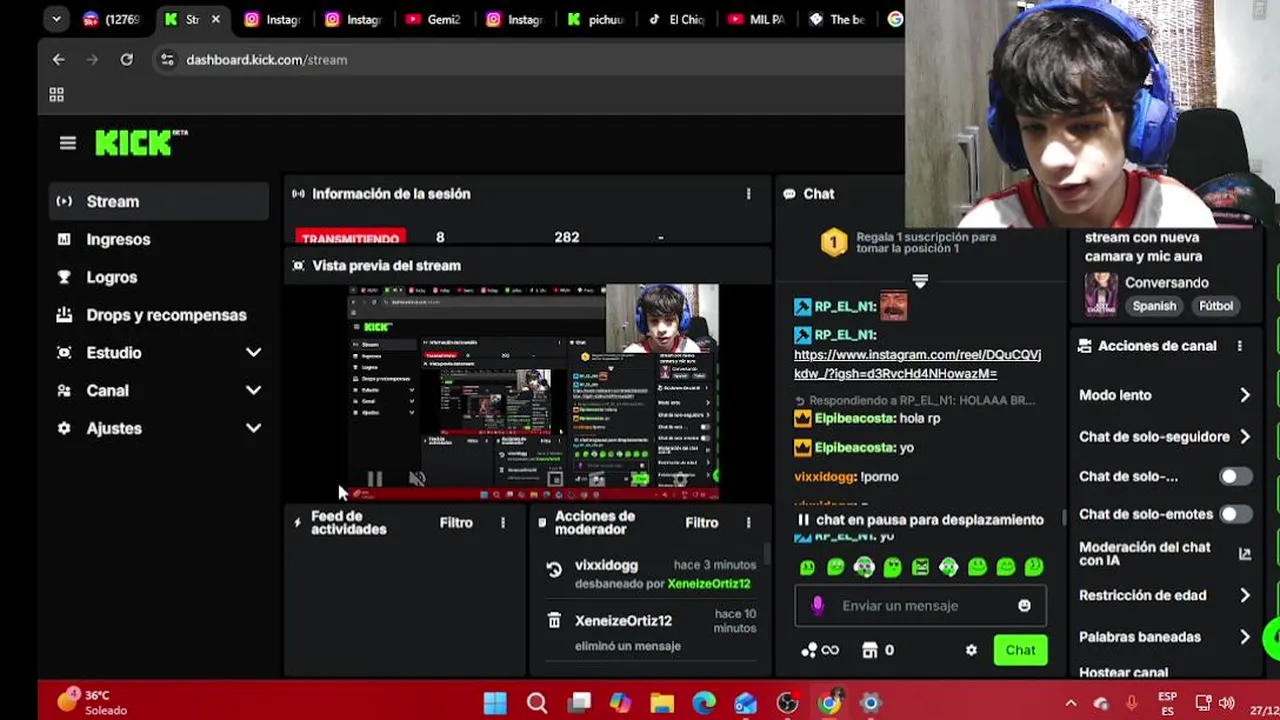Open AI chat moderation external link icon
Image resolution: width=1280 pixels, height=720 pixels.
point(1245,553)
